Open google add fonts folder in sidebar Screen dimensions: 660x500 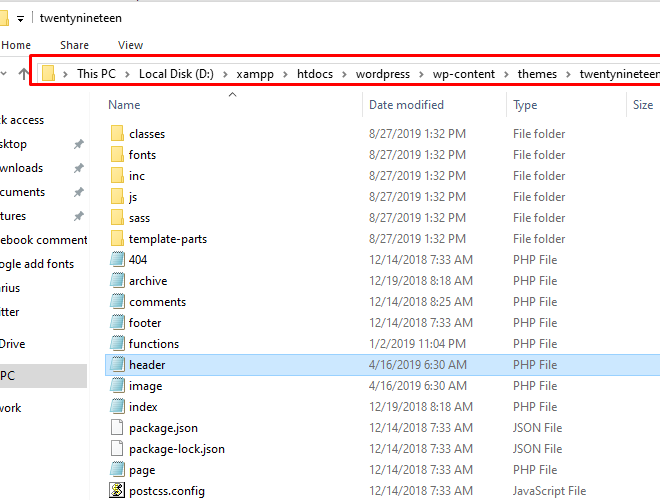tap(37, 264)
